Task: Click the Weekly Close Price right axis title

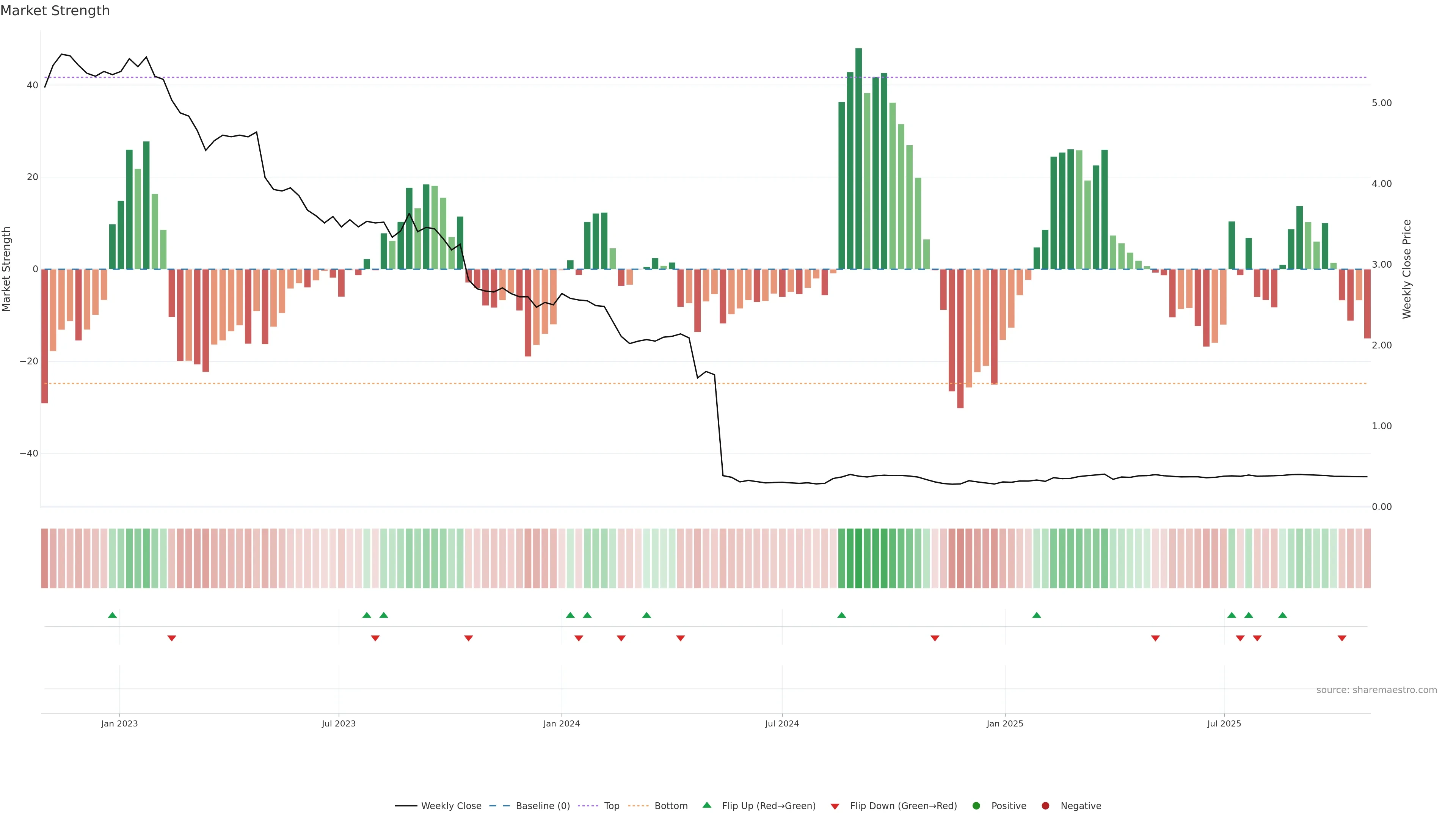Action: pyautogui.click(x=1407, y=269)
